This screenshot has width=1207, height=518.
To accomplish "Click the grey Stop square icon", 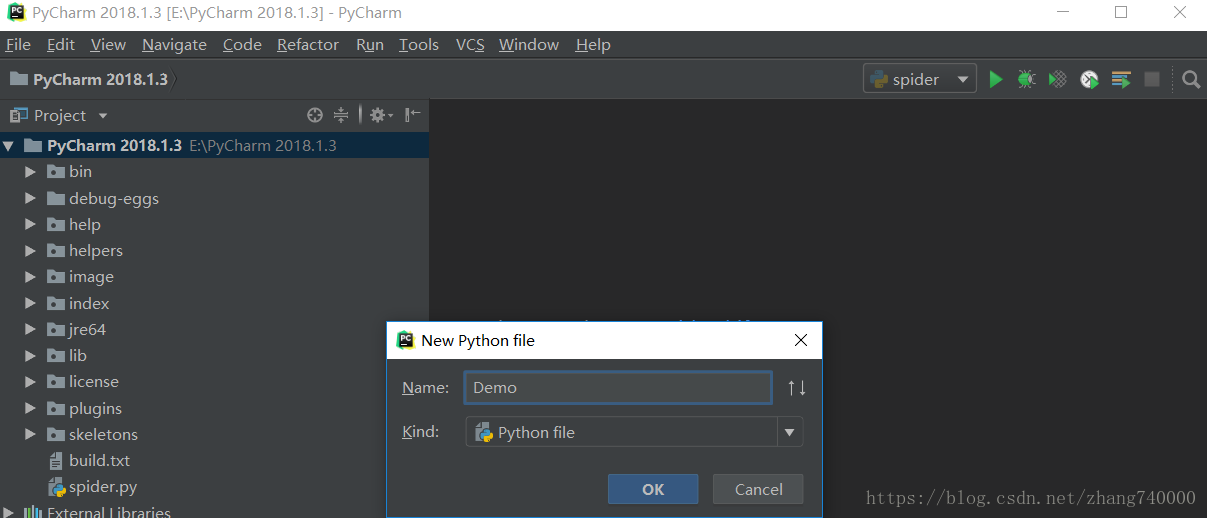I will coord(1152,79).
